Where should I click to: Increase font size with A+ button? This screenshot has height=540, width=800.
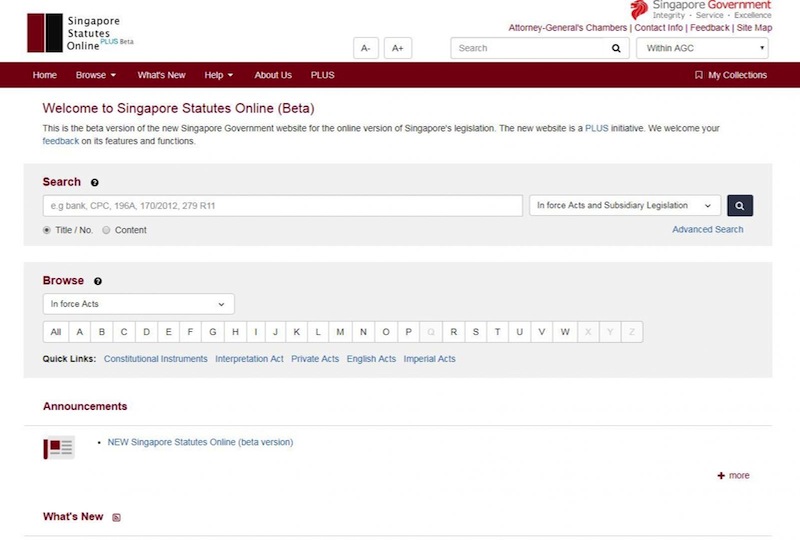[x=397, y=48]
